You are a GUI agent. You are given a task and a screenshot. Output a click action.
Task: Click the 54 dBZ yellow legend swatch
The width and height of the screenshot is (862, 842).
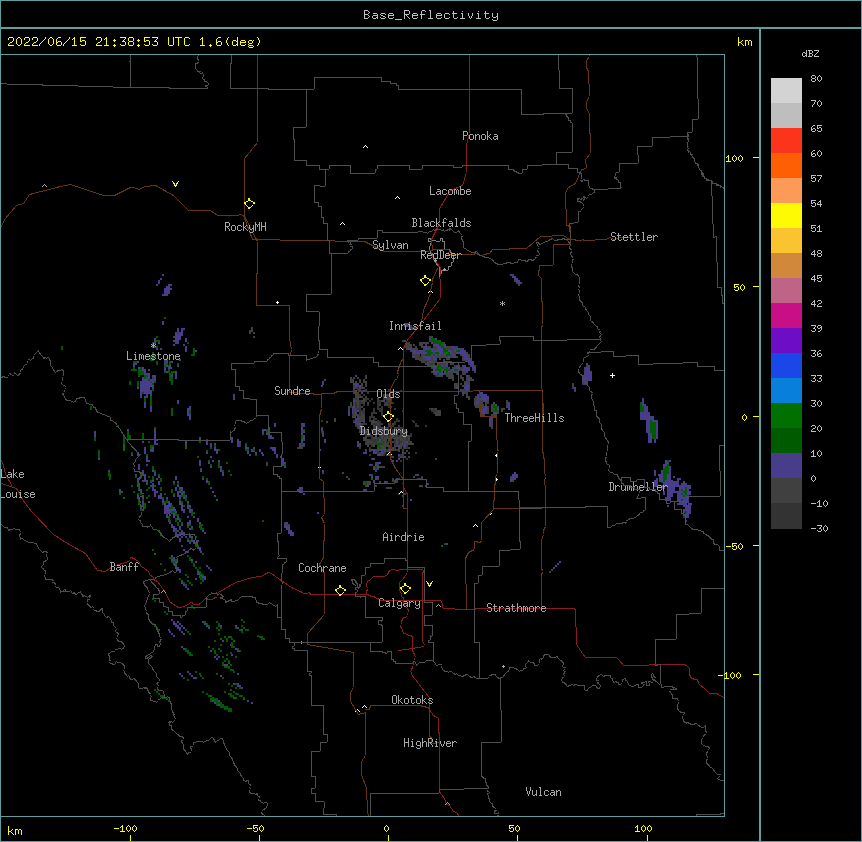786,215
